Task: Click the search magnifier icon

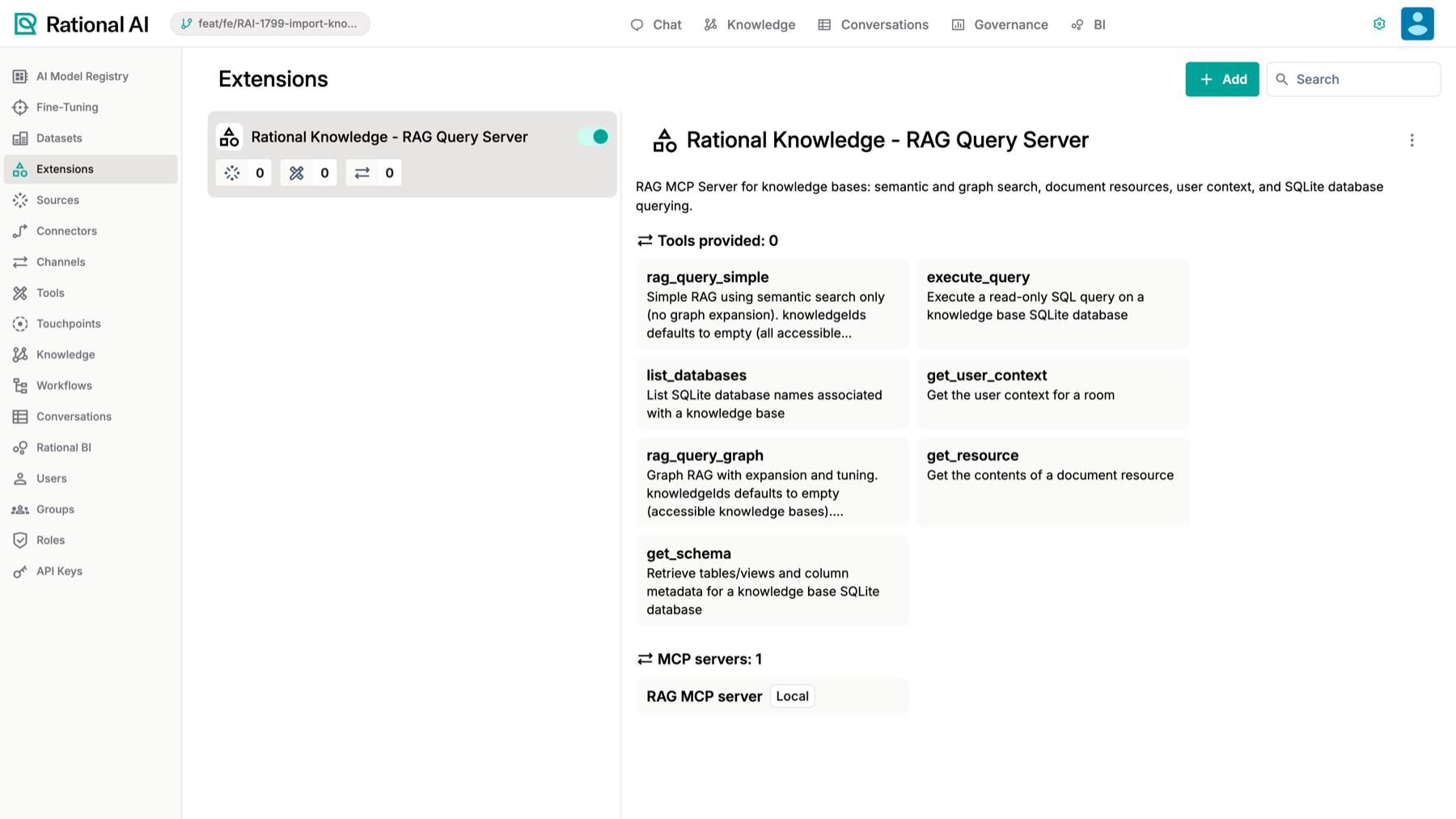Action: pyautogui.click(x=1282, y=79)
